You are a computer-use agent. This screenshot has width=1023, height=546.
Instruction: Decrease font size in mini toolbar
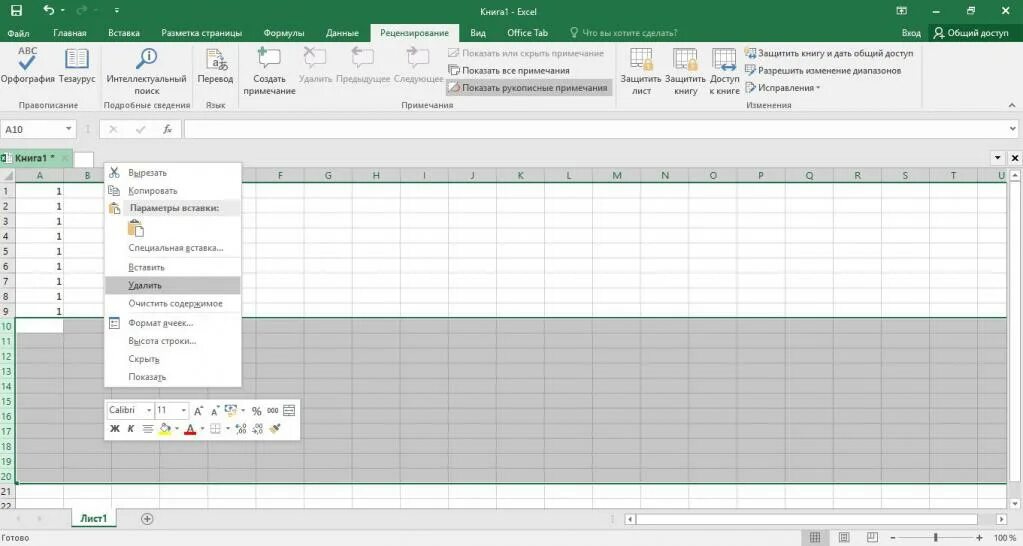tap(214, 410)
